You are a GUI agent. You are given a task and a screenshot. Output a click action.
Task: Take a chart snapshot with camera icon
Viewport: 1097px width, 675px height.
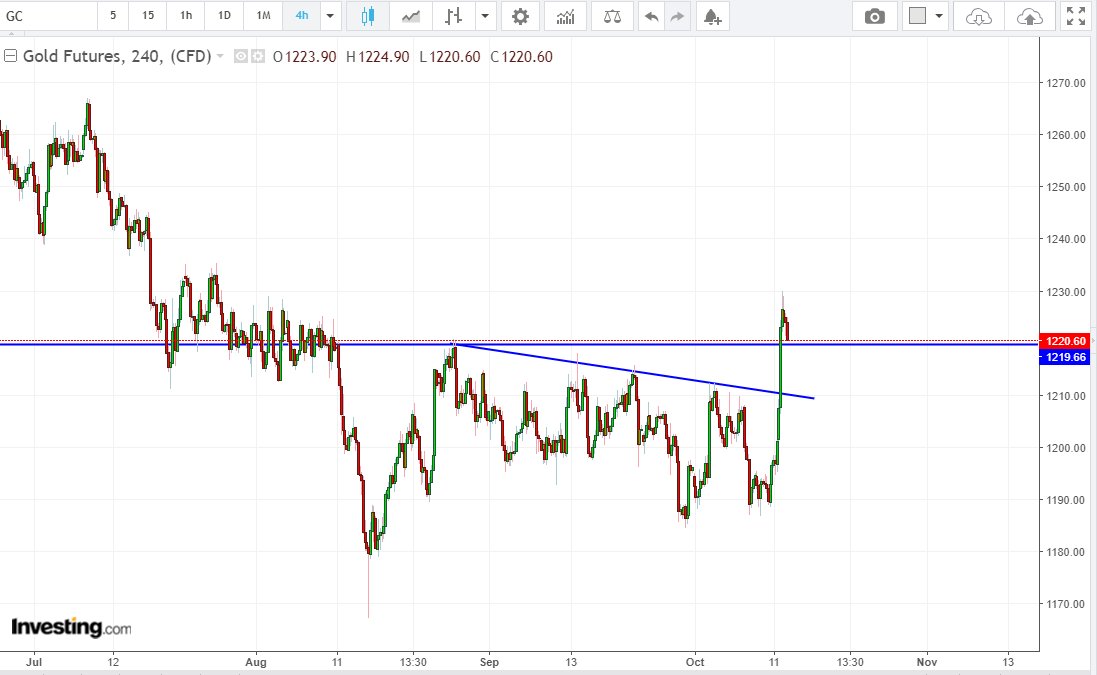(x=875, y=16)
